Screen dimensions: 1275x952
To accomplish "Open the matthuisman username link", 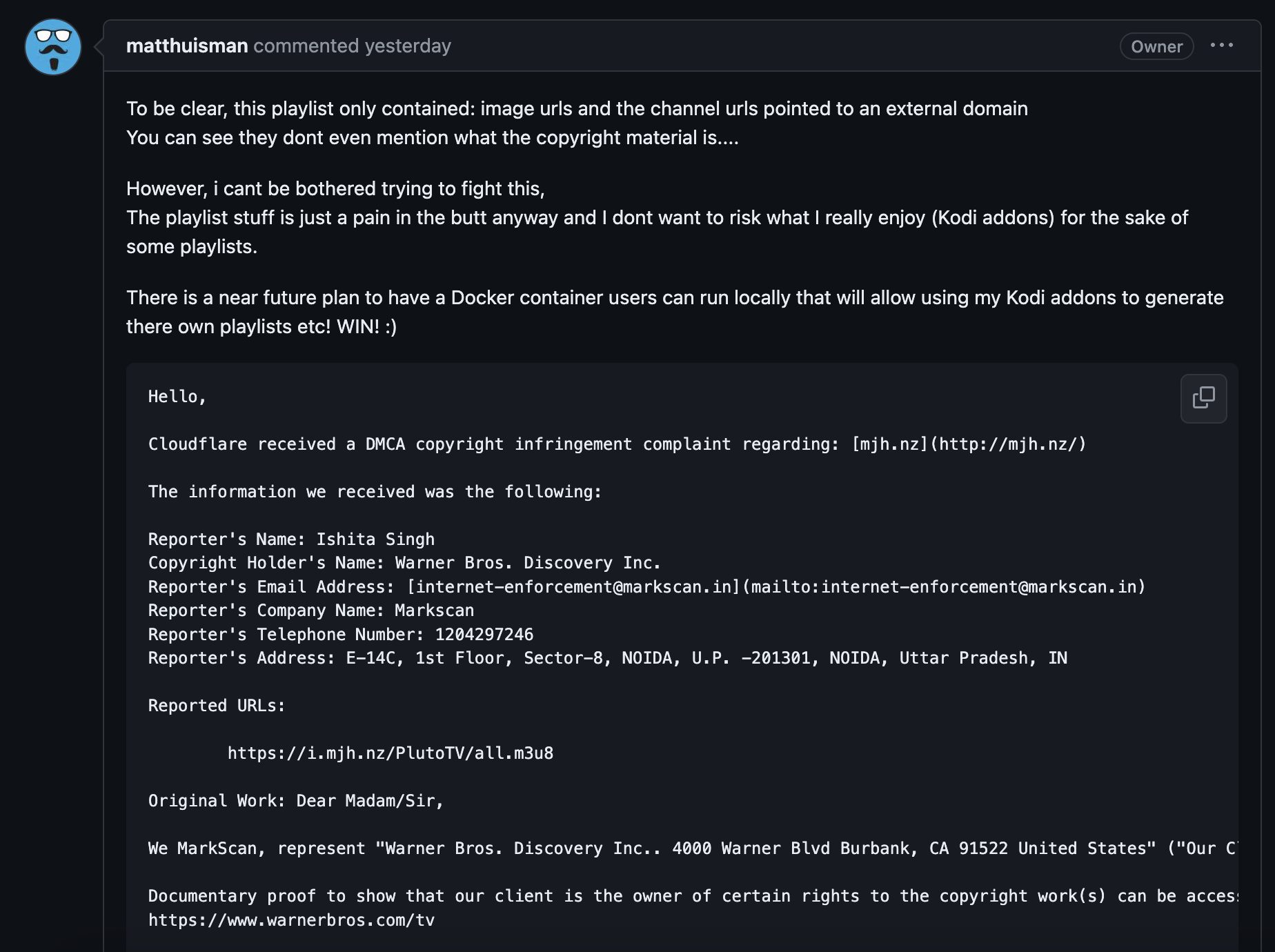I will point(187,46).
